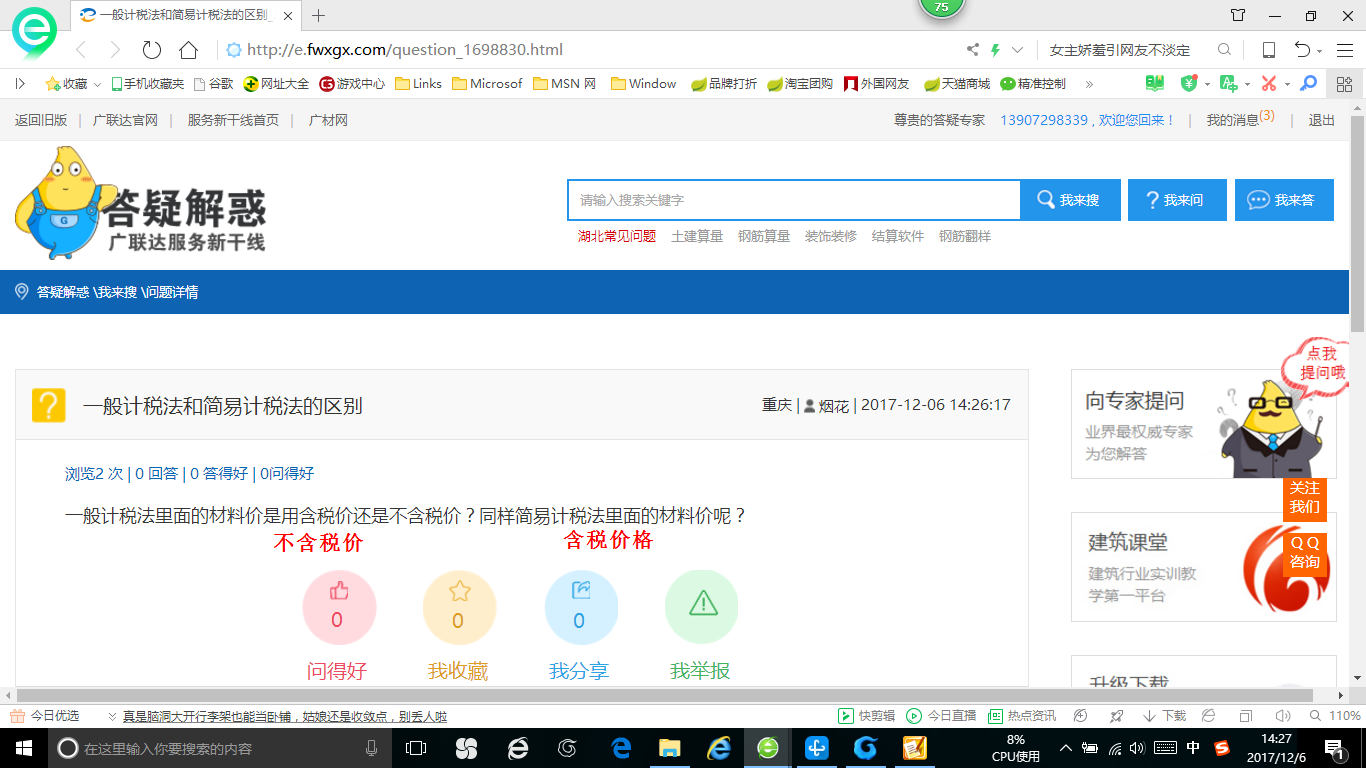Open 服务新干线首页
Image resolution: width=1366 pixels, height=768 pixels.
(233, 120)
